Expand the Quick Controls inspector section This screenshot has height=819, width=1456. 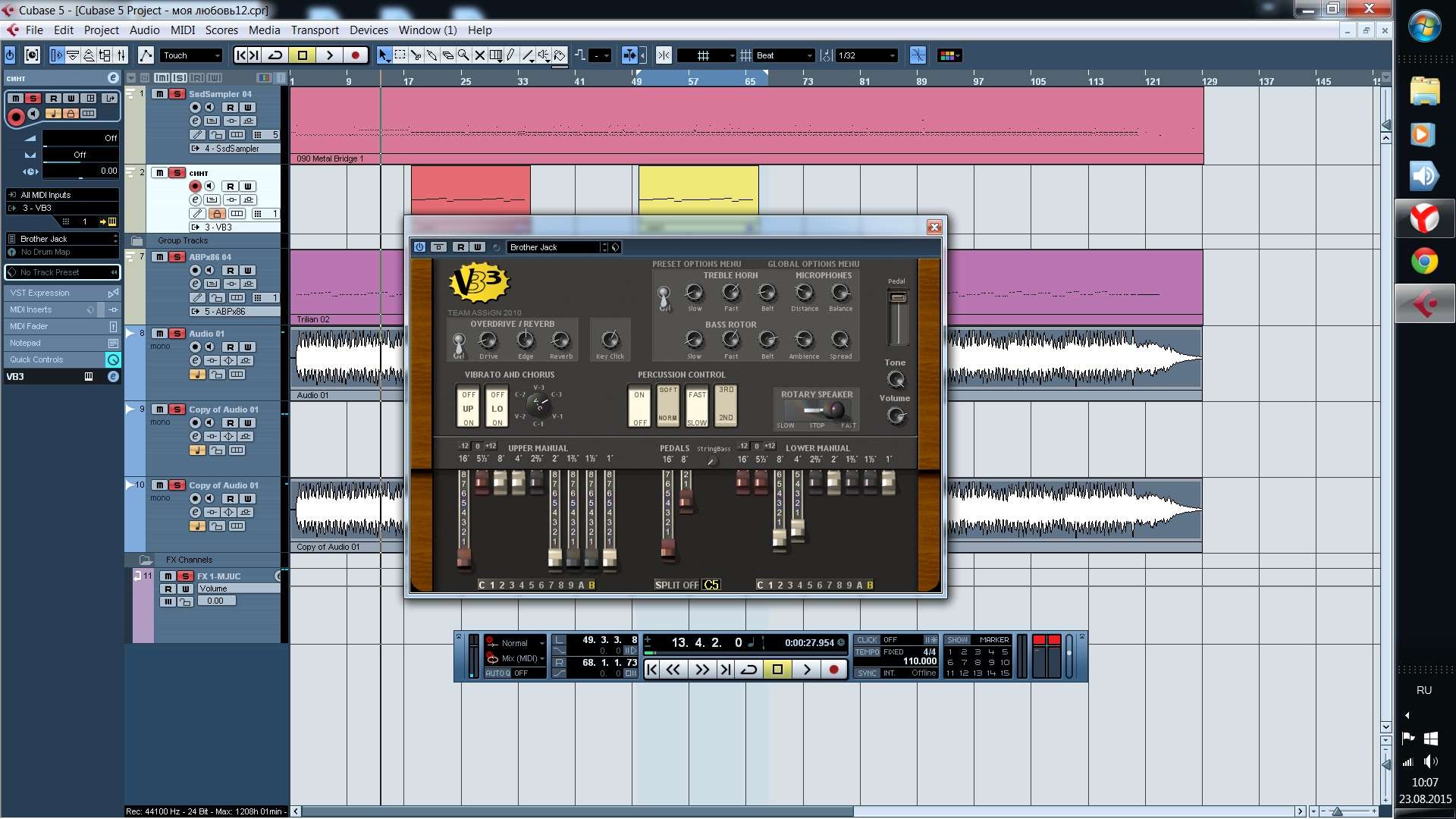[x=62, y=359]
